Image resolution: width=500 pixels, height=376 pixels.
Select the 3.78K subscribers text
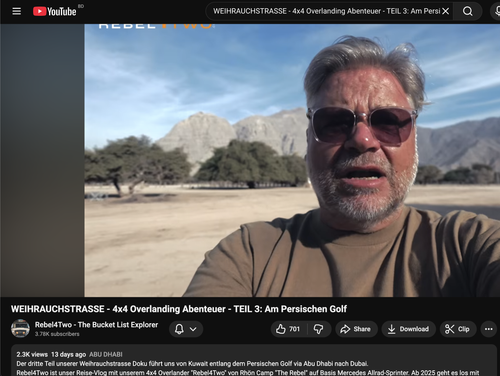click(57, 334)
